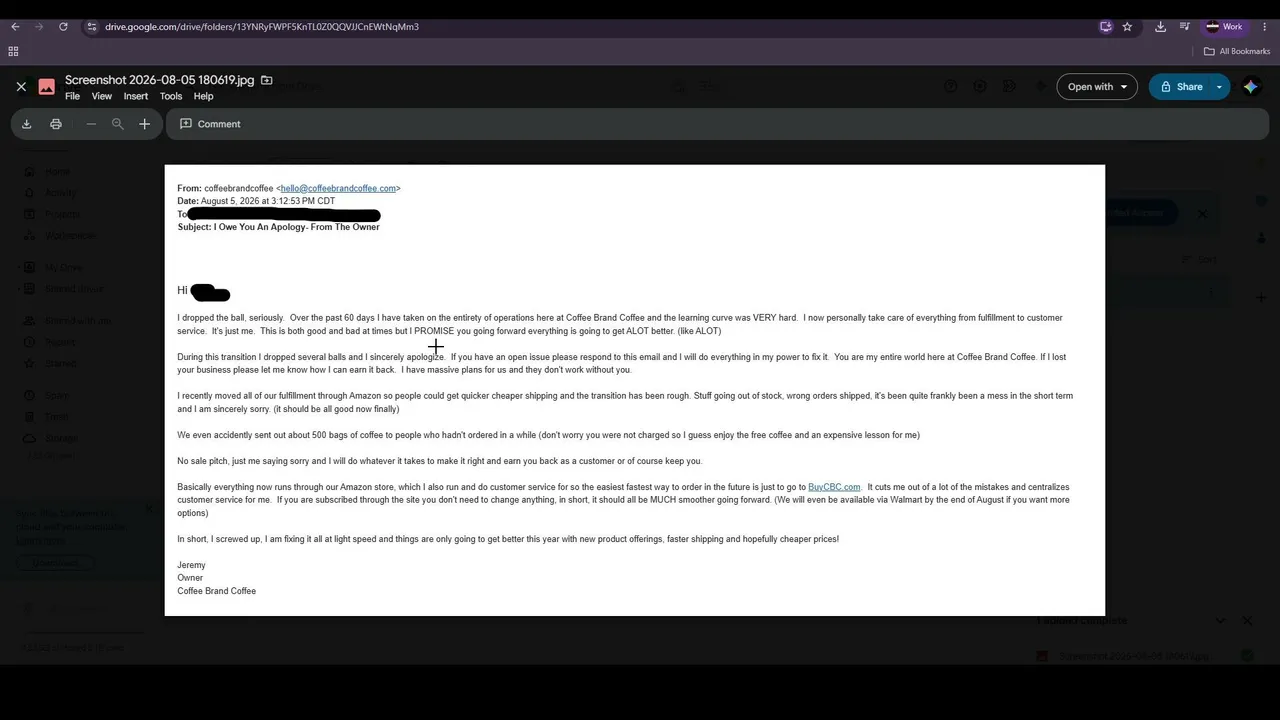Collapse the upload complete panel chevron
The image size is (1280, 720).
pos(1220,621)
